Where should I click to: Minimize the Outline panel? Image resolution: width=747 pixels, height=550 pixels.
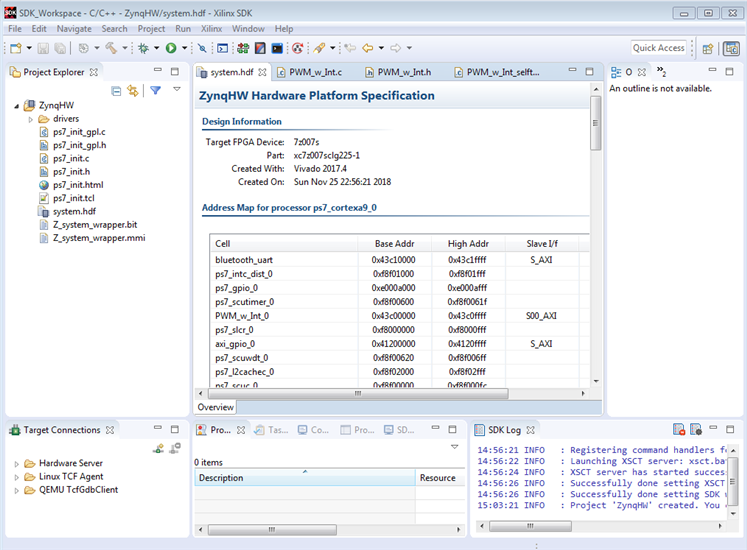[x=712, y=70]
